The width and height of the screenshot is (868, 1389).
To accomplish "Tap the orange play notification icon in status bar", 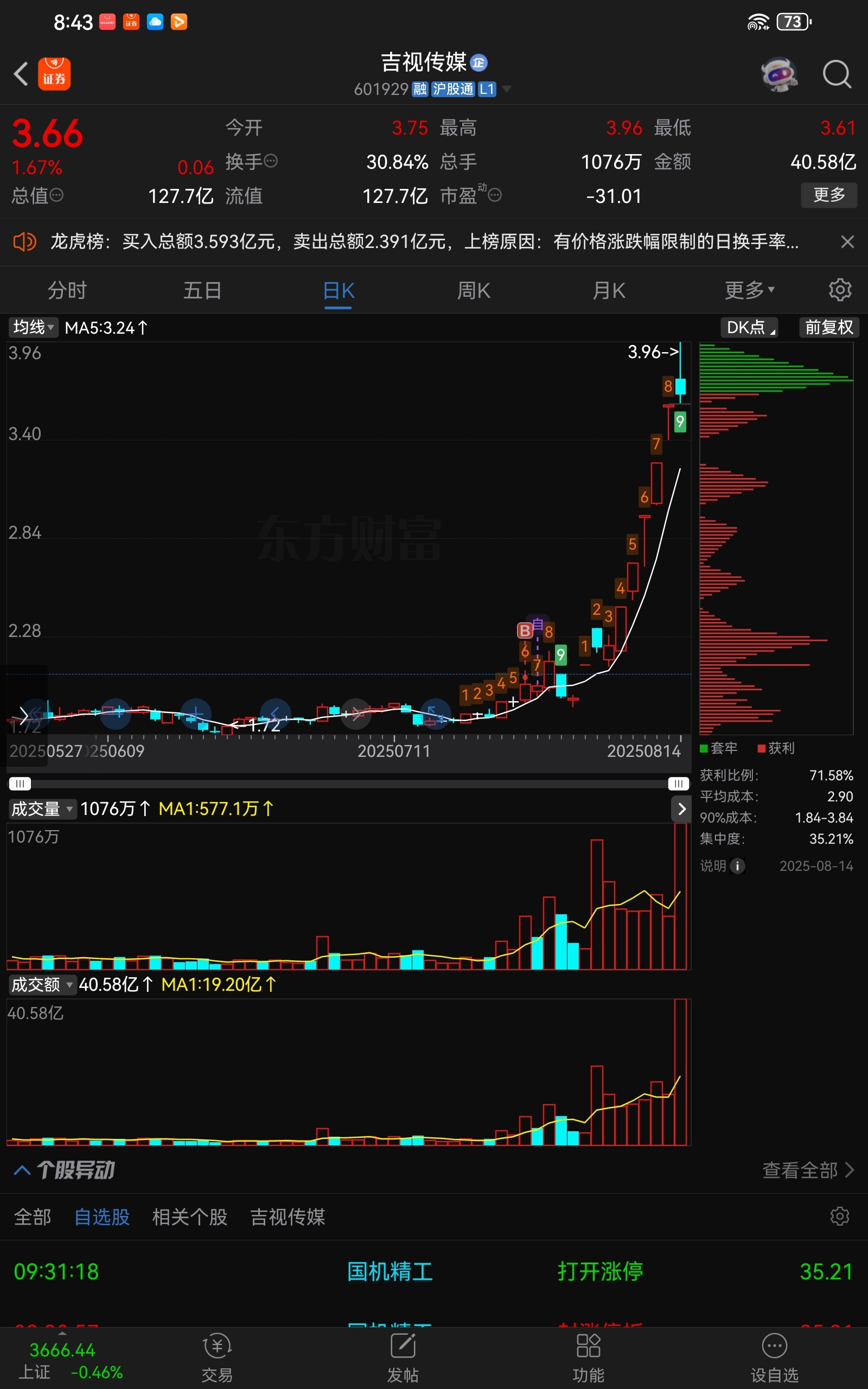I will [179, 22].
